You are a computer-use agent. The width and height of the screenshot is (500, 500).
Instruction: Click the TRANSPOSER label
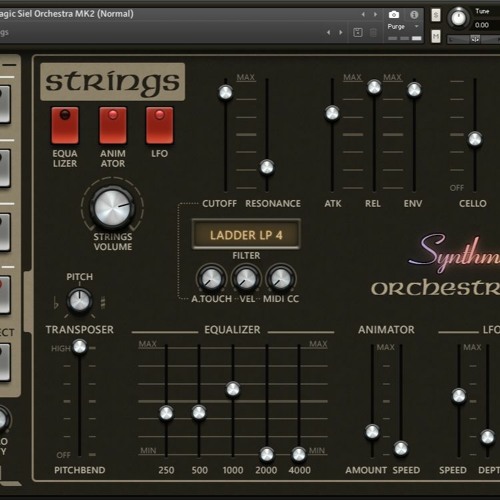[80, 330]
